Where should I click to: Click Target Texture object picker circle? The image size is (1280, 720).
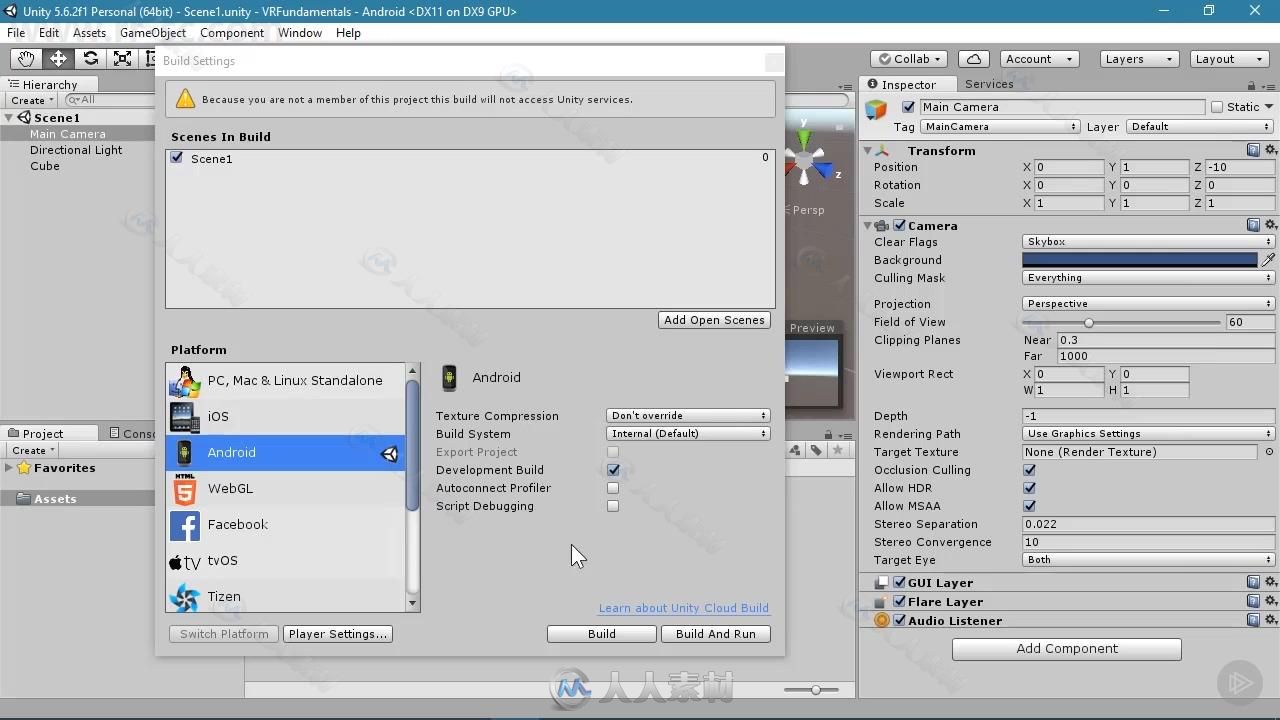coord(1270,452)
